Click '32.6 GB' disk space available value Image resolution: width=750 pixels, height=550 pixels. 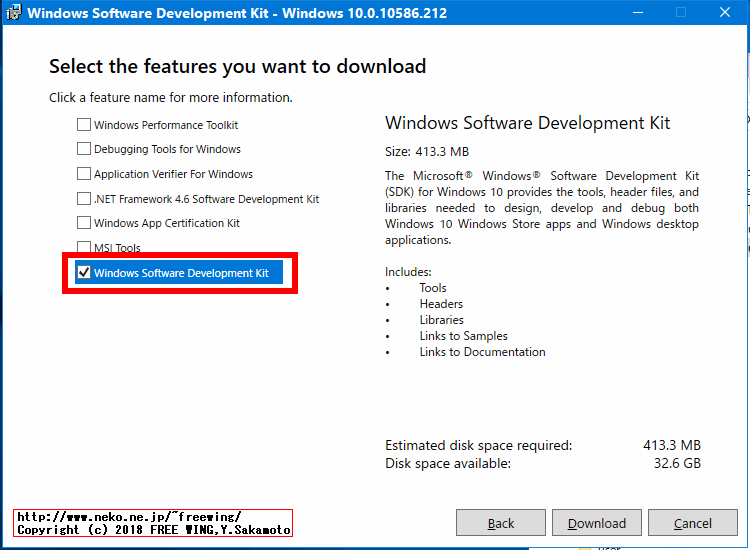(677, 463)
